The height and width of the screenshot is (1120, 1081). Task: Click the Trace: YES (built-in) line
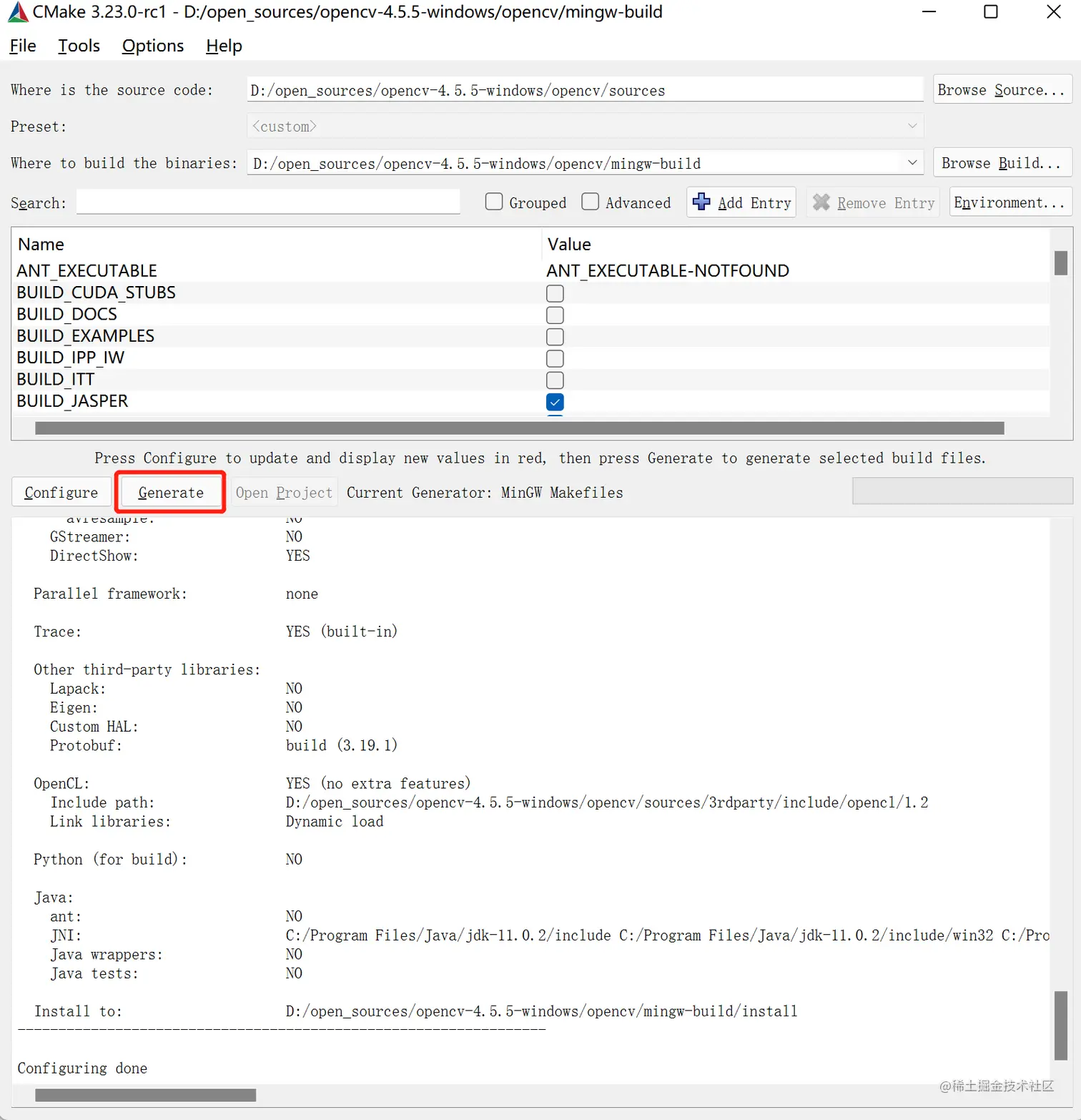point(215,632)
